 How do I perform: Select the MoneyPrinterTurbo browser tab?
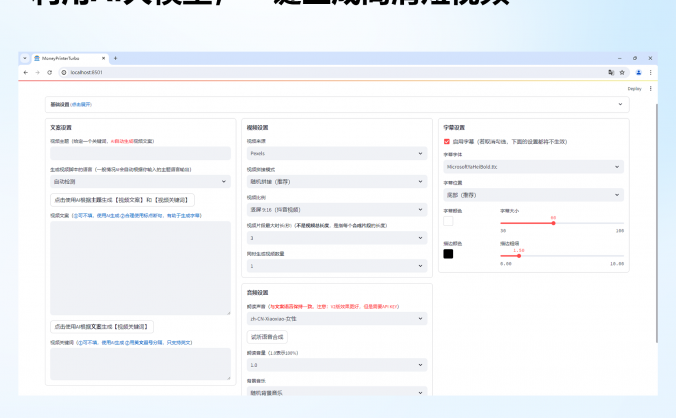tap(70, 58)
